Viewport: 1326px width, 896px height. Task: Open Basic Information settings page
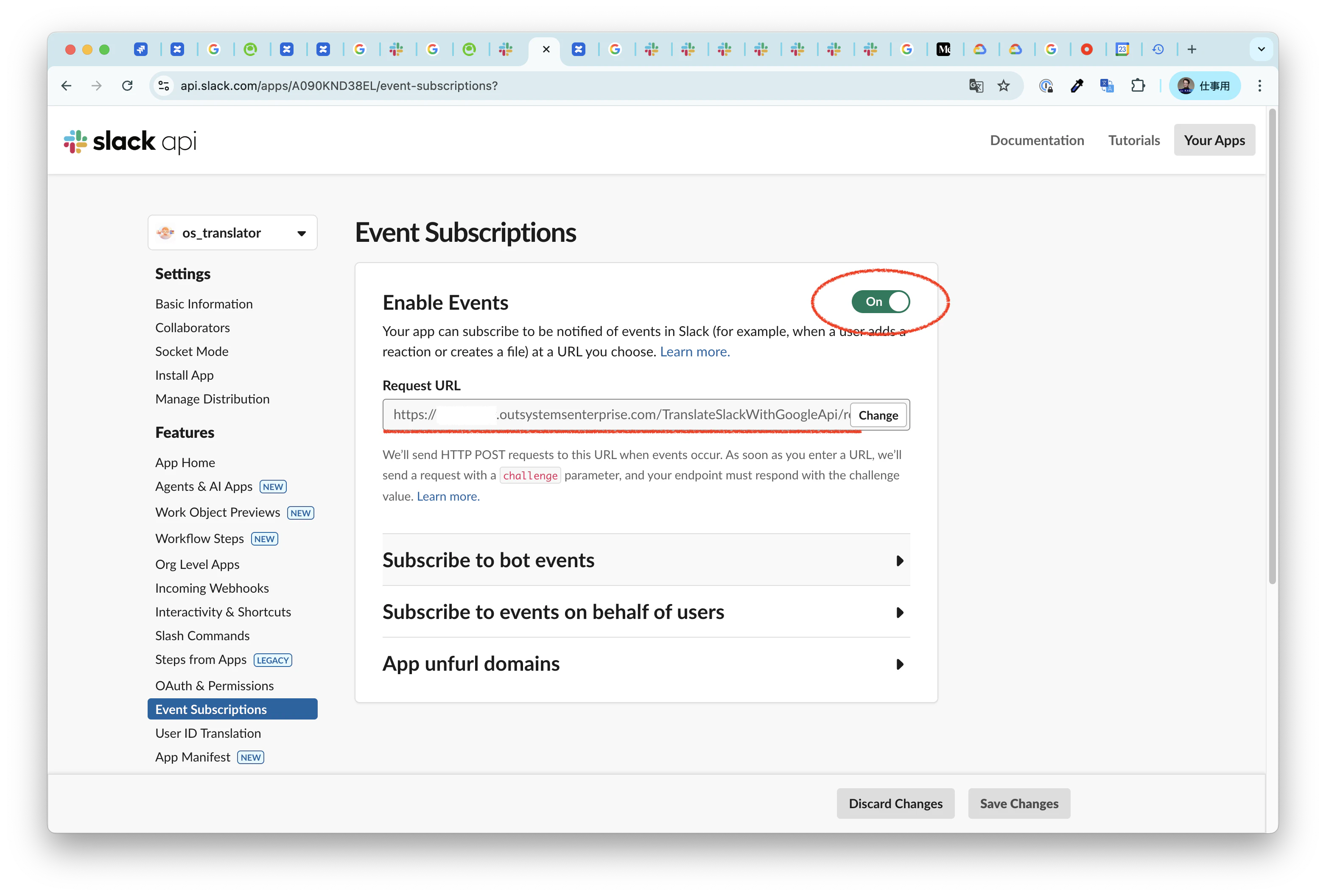[x=204, y=304]
